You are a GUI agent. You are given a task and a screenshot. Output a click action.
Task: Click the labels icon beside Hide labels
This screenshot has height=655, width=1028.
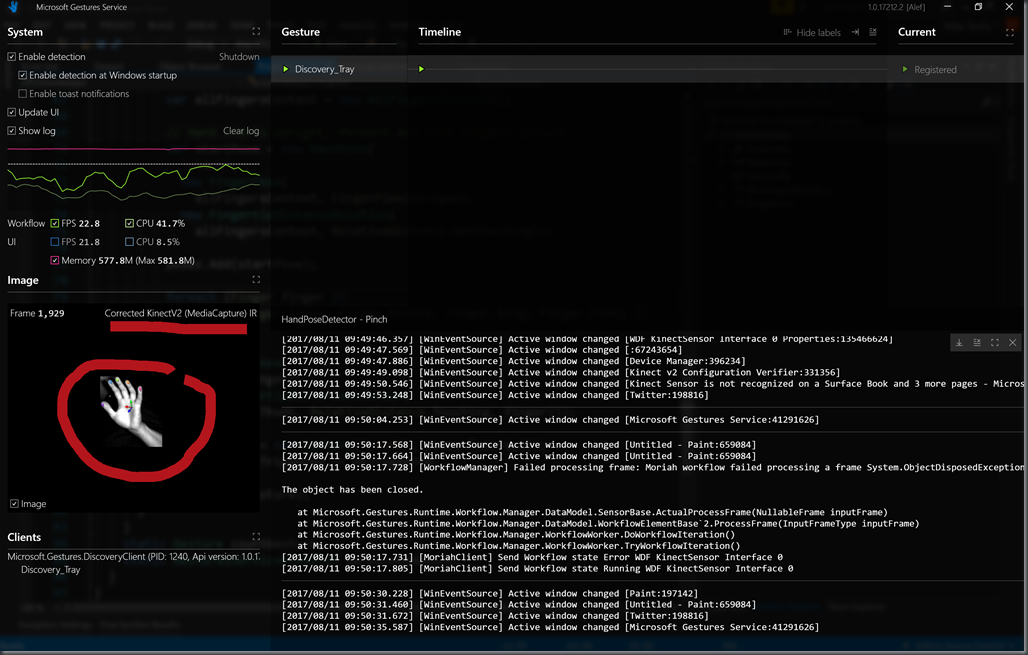pyautogui.click(x=787, y=32)
